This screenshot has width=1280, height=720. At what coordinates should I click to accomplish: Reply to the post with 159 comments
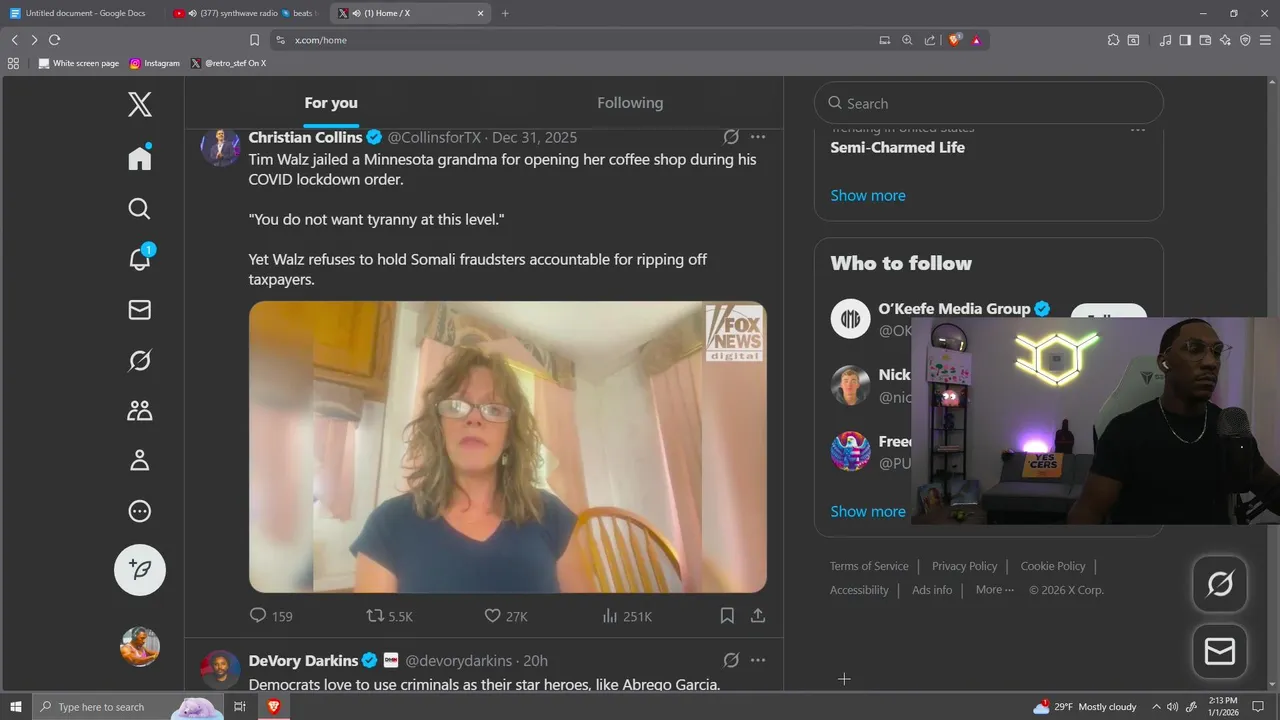pyautogui.click(x=270, y=616)
